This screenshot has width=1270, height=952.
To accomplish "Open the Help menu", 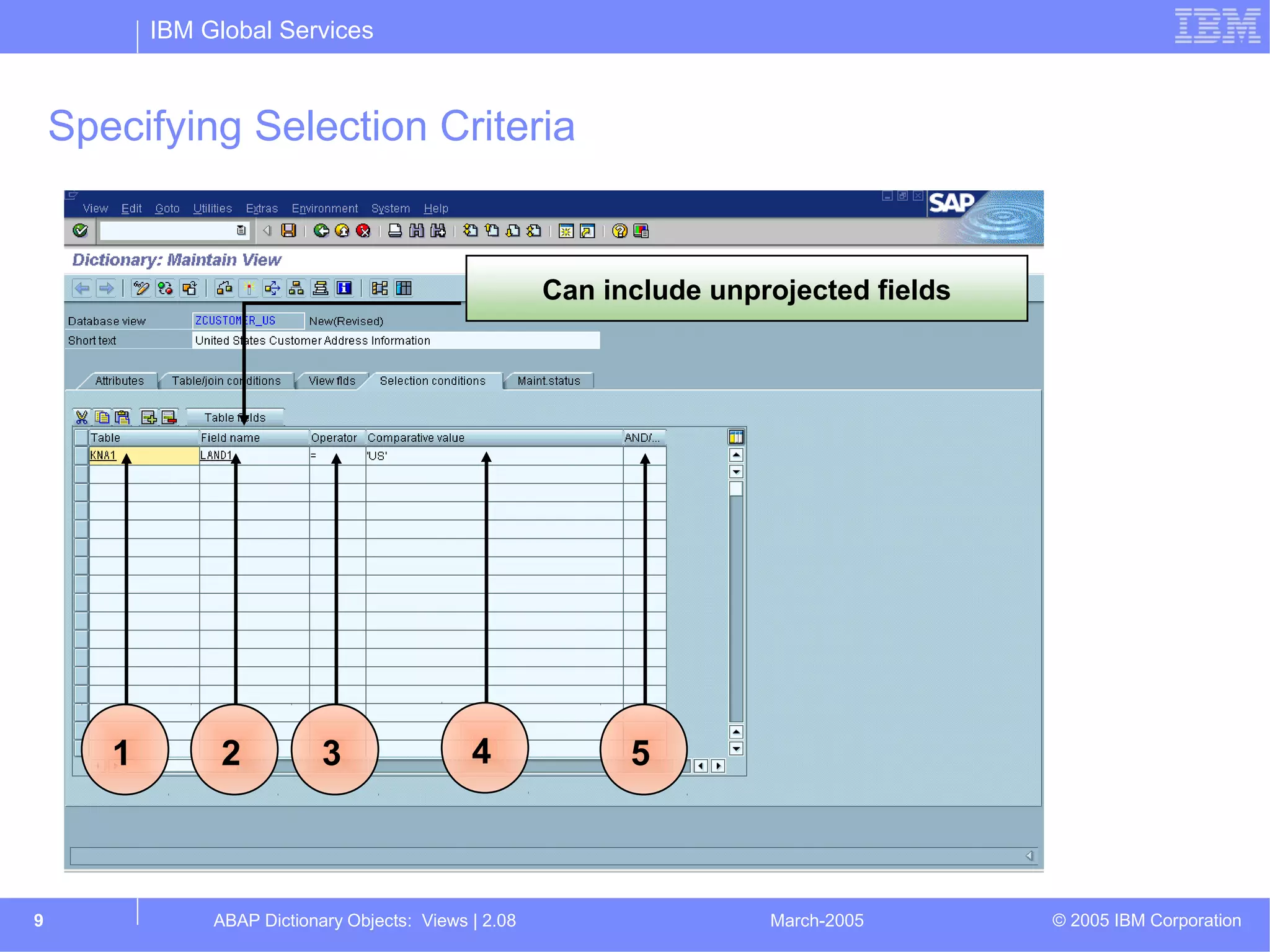I will click(436, 209).
